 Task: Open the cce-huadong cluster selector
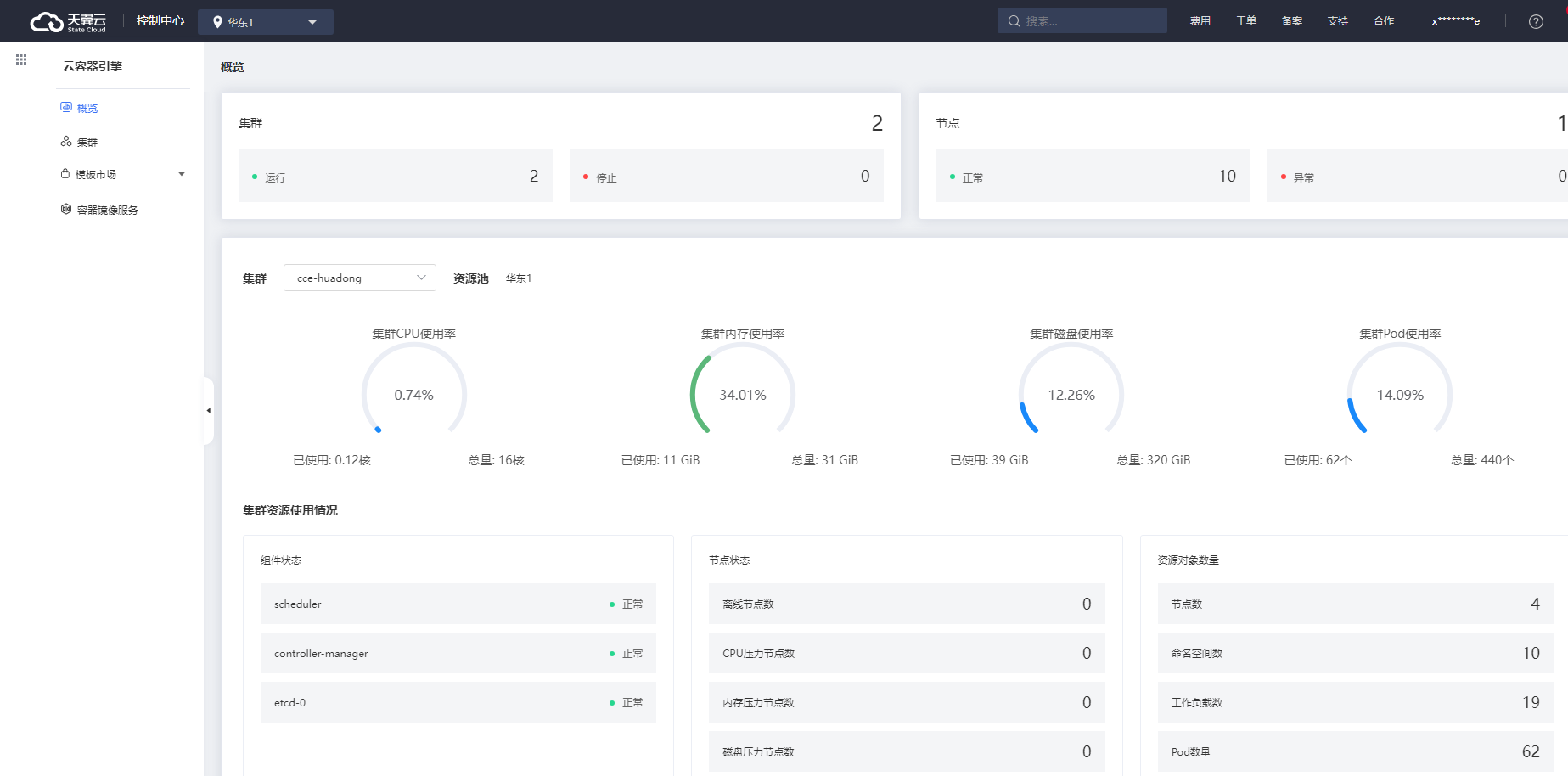[360, 278]
